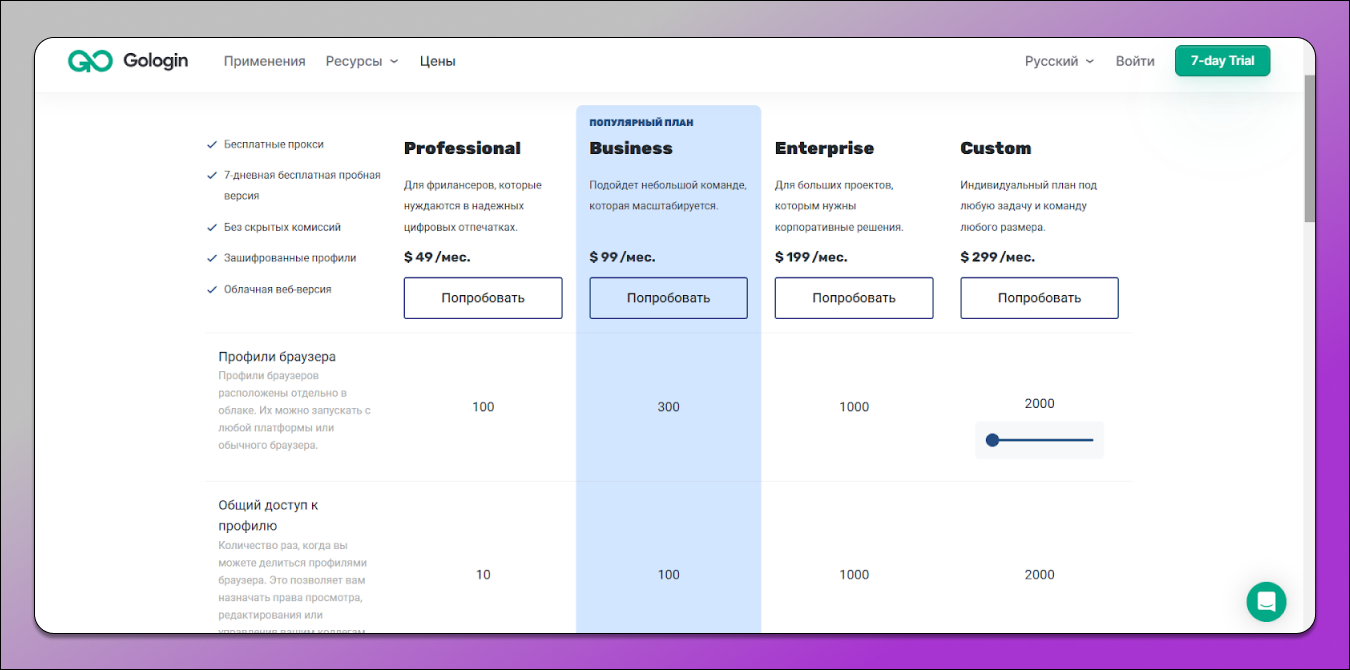Try the Professional plan with Попробовать

[483, 297]
